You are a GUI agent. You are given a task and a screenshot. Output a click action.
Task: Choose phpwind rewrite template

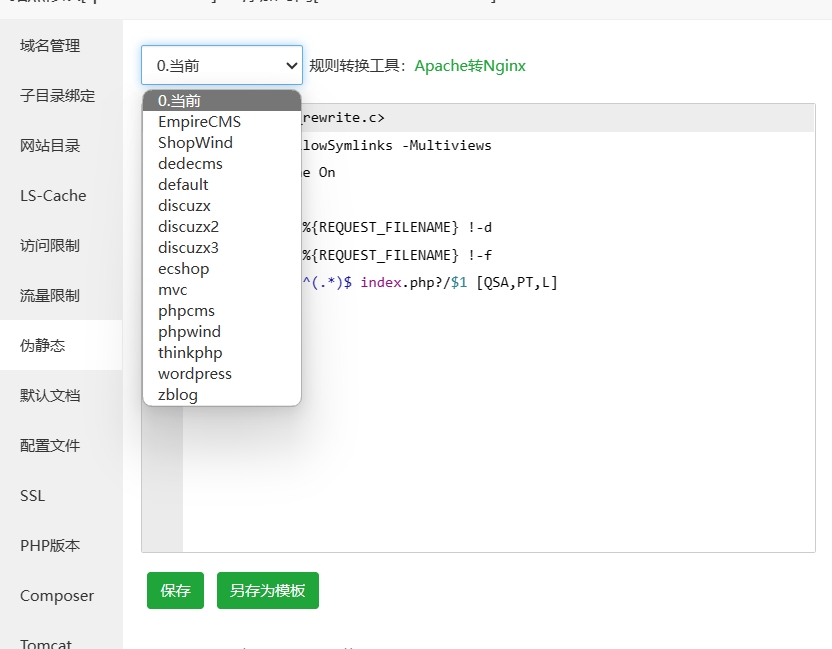pyautogui.click(x=222, y=332)
